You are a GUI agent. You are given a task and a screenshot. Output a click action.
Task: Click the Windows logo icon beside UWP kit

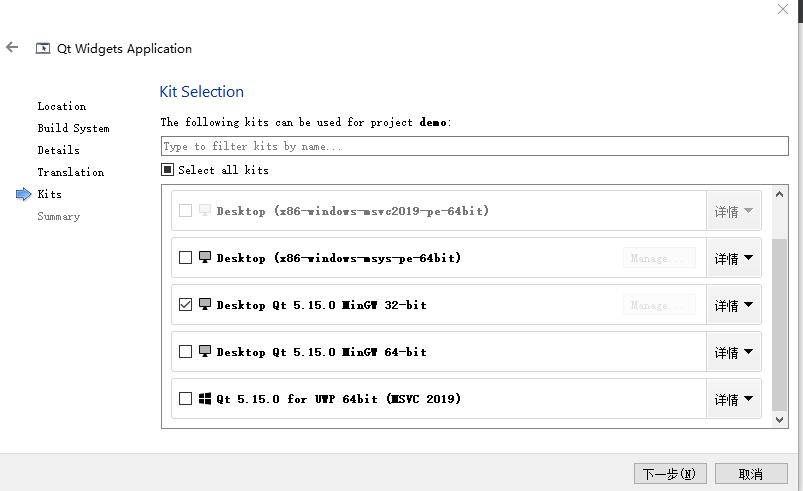point(205,398)
